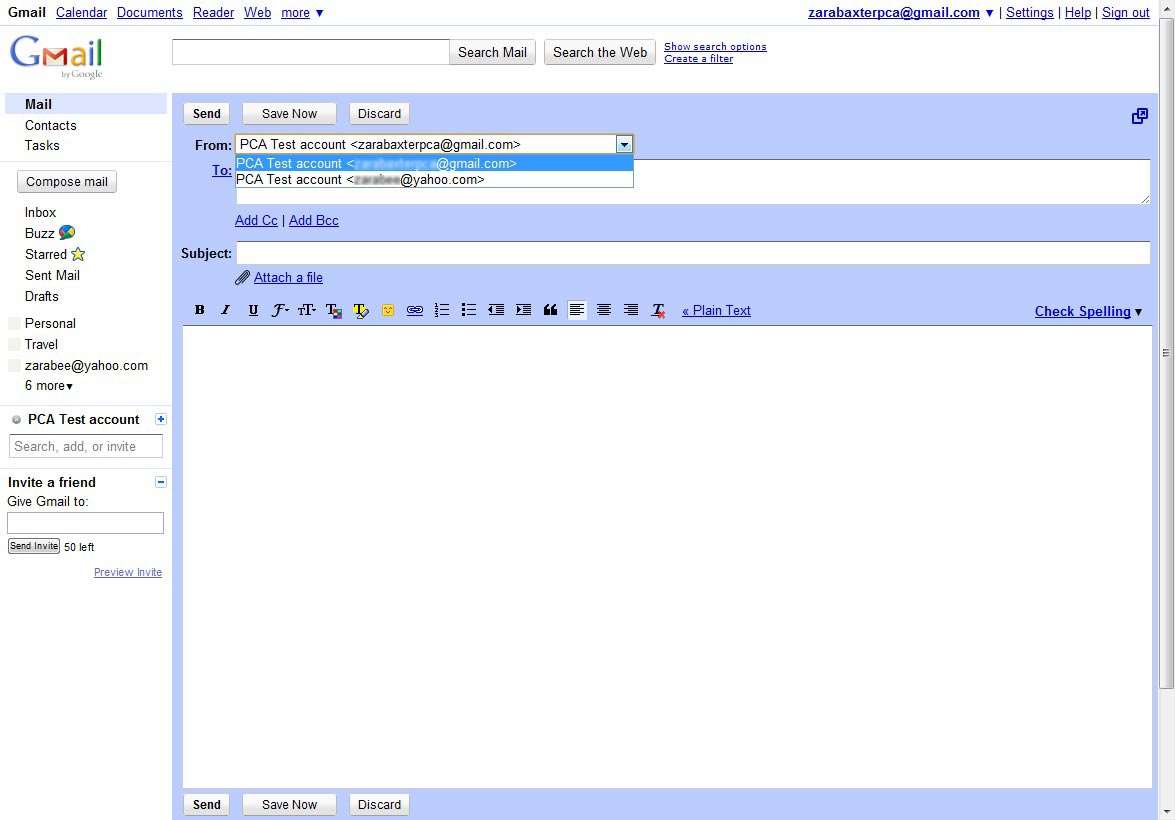Open the text size picker
Image resolution: width=1175 pixels, height=820 pixels.
(306, 310)
